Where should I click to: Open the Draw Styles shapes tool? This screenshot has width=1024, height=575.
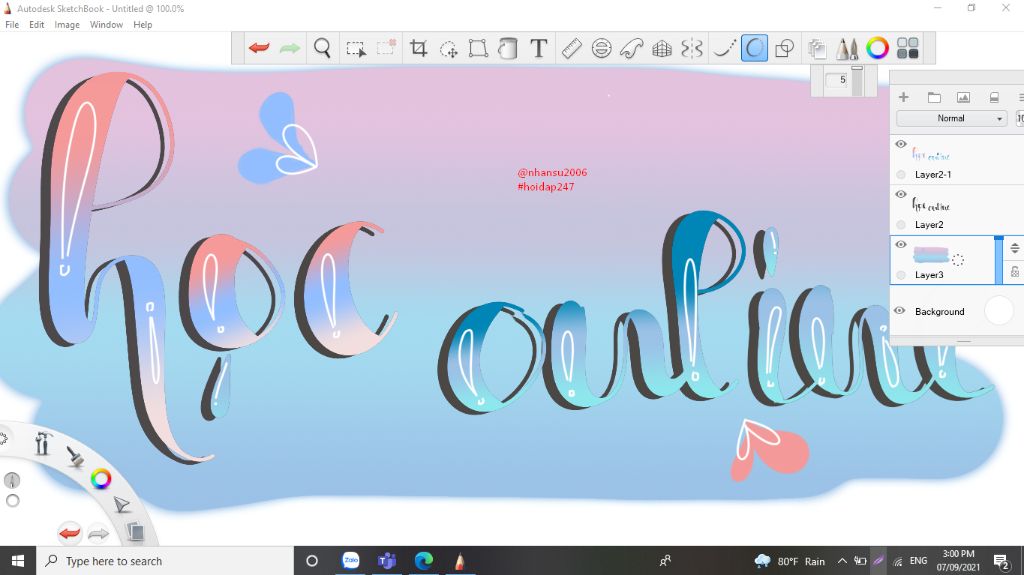784,48
